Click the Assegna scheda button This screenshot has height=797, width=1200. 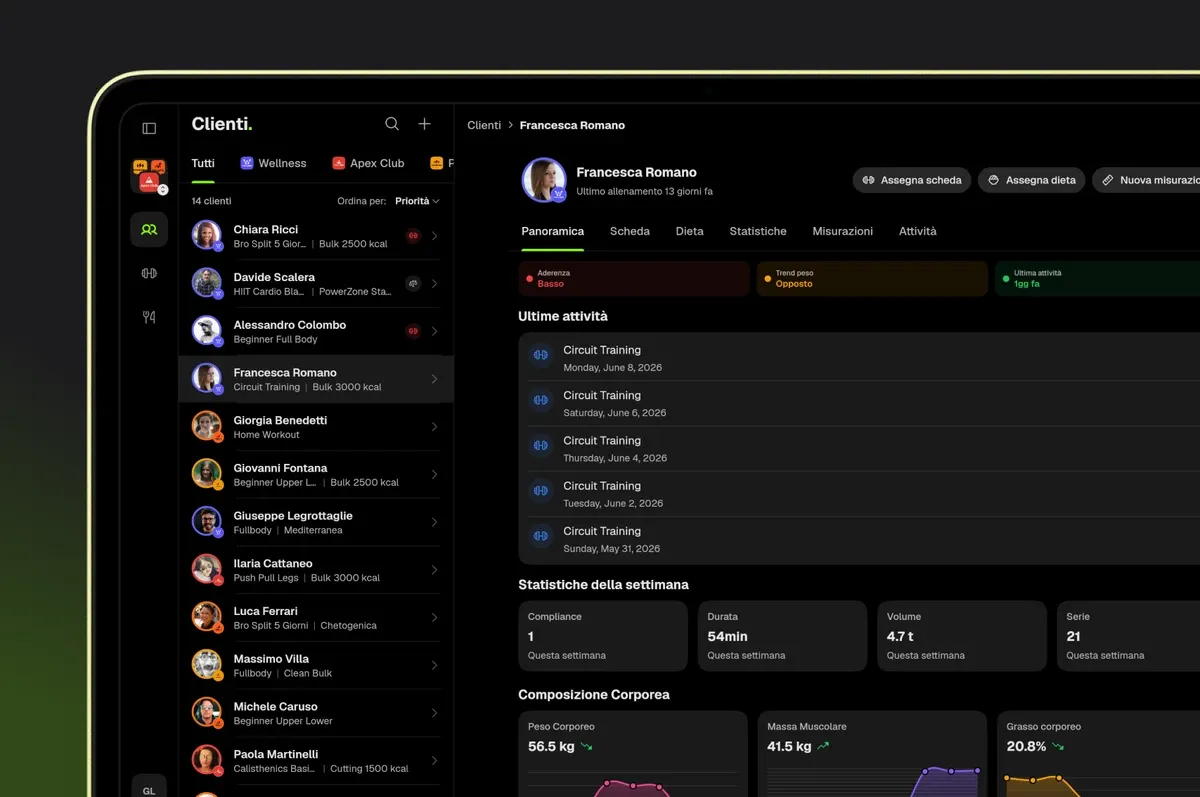point(912,180)
